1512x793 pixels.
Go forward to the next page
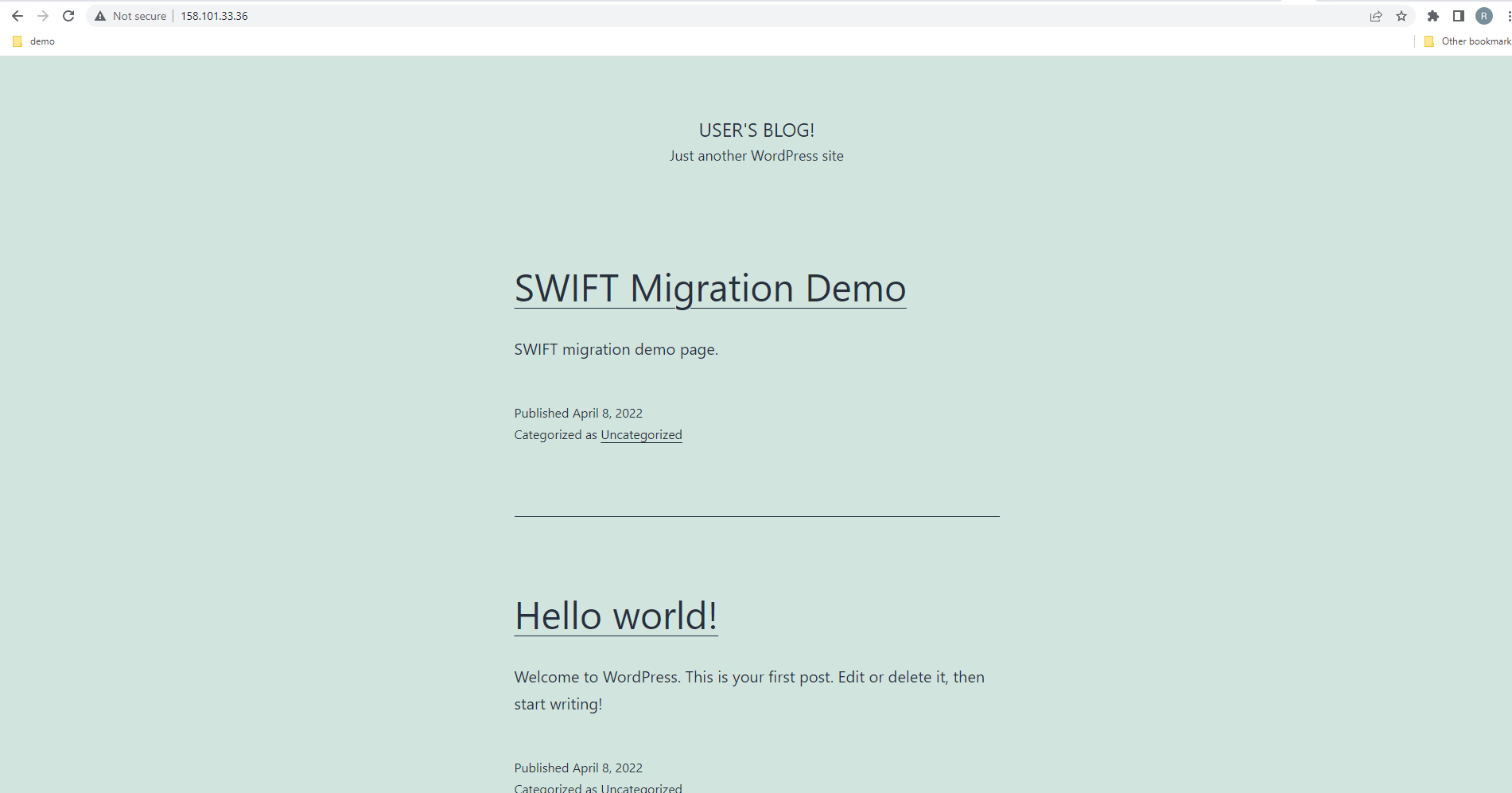pos(43,16)
